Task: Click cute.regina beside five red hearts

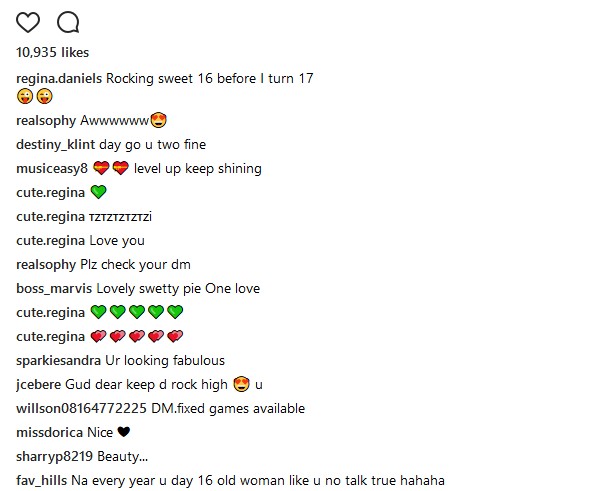Action: [51, 337]
